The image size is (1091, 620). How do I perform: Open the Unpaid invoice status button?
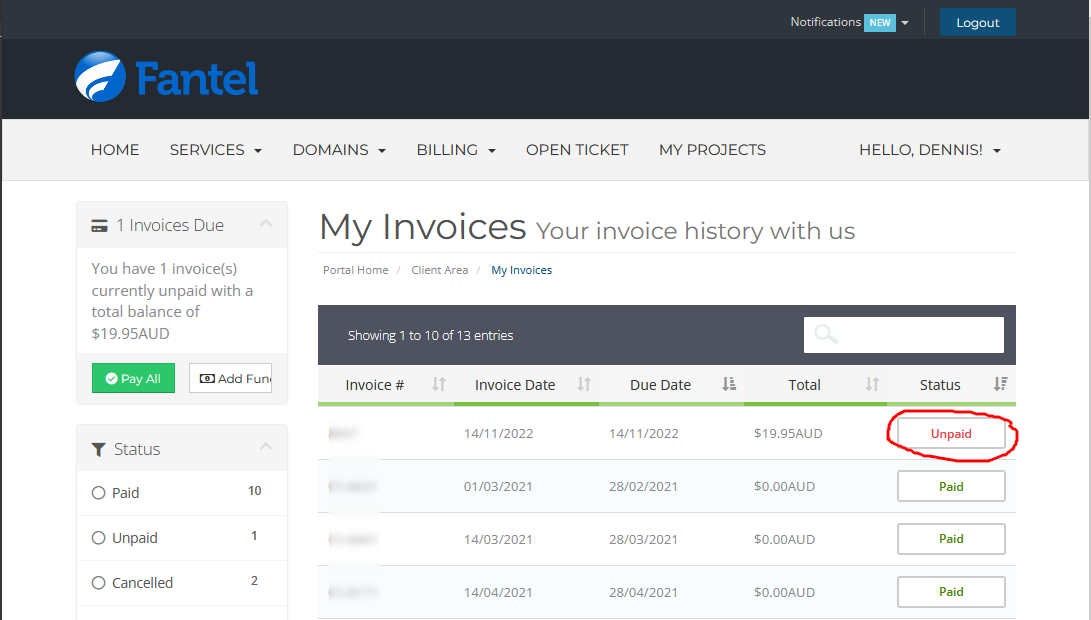click(x=951, y=434)
